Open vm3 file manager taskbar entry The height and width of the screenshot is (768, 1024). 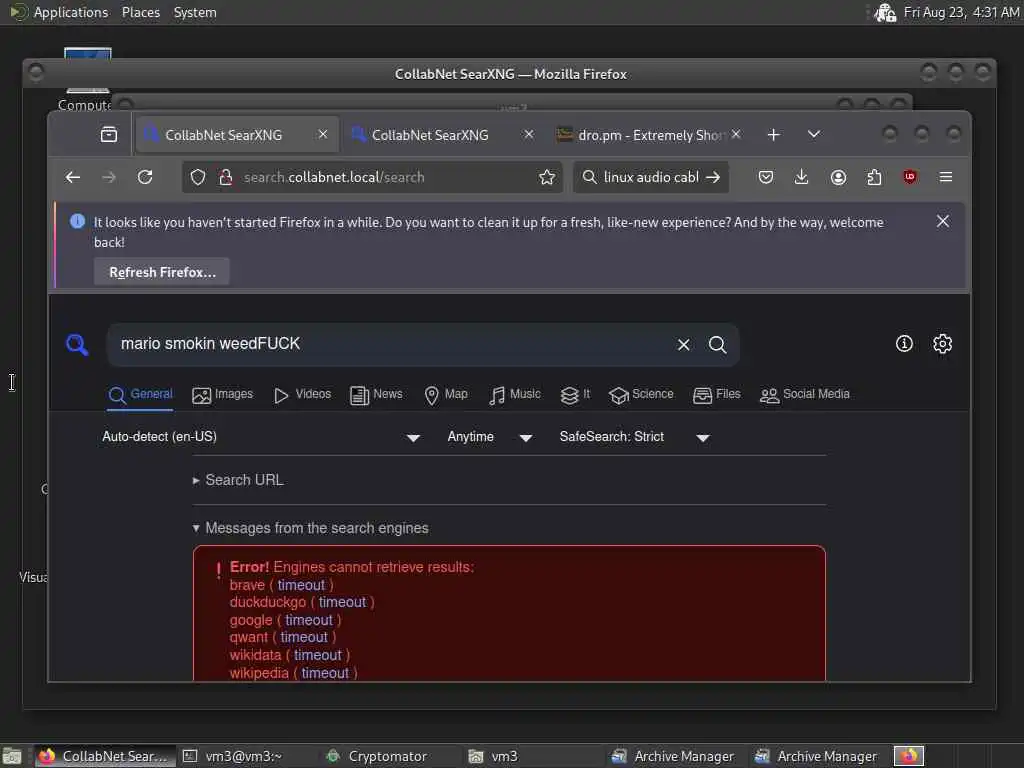click(494, 756)
